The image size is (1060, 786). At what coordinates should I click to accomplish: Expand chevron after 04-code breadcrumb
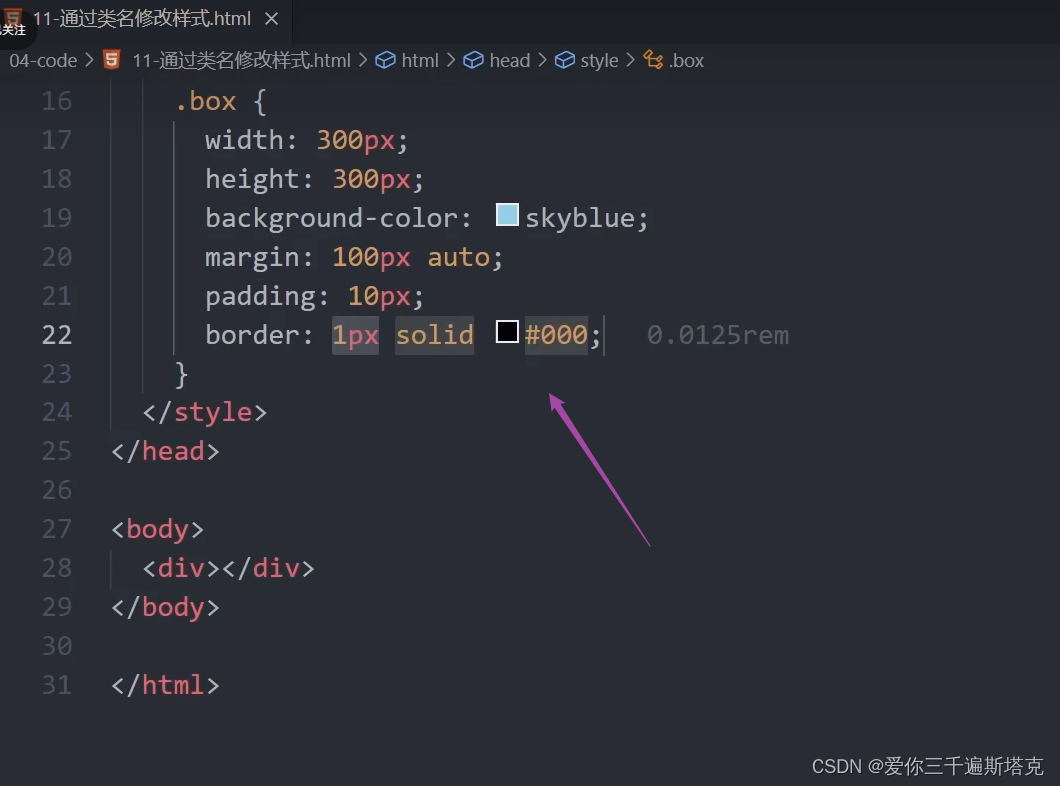89,60
